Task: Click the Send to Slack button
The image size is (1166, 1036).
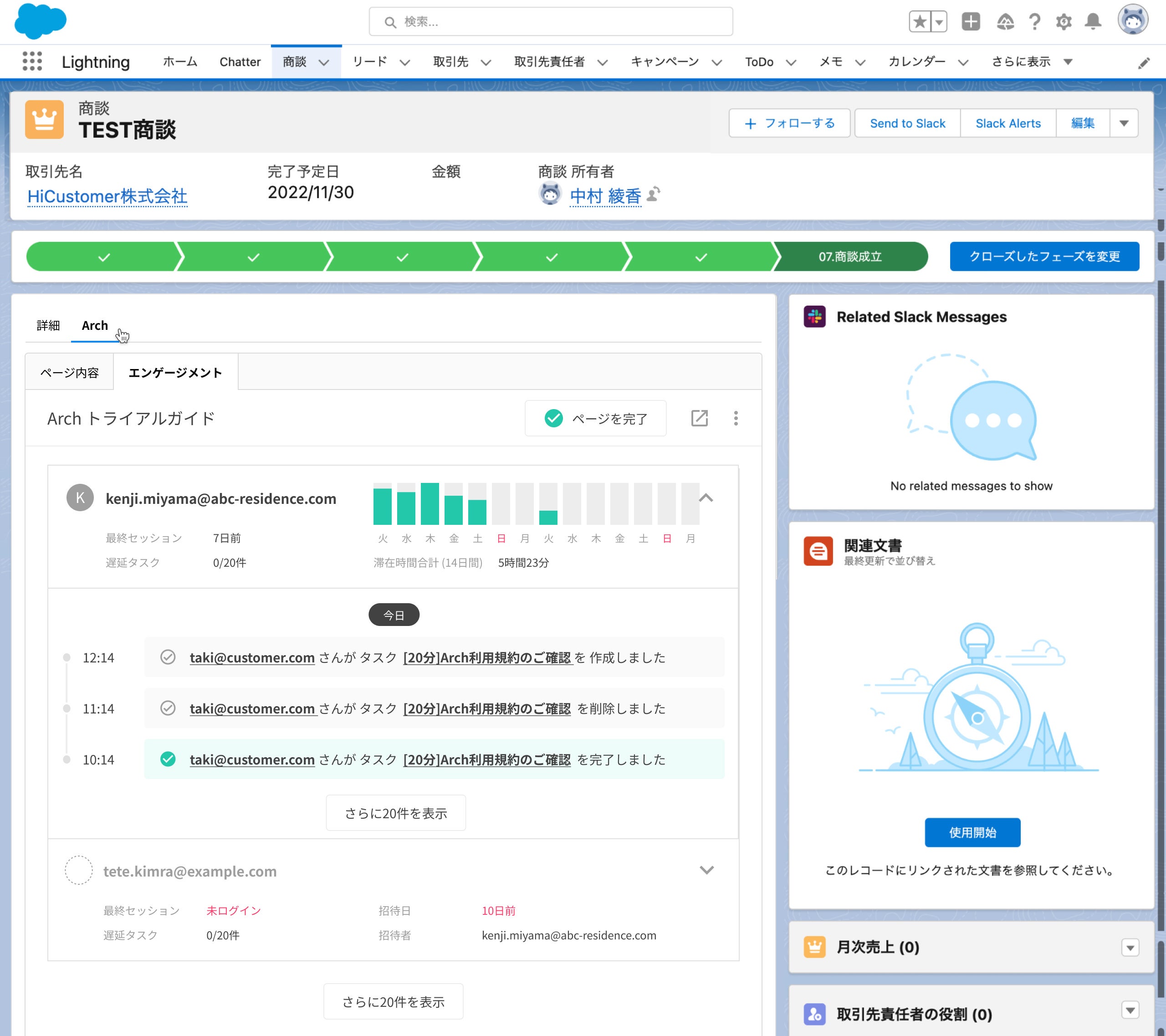Action: click(907, 123)
